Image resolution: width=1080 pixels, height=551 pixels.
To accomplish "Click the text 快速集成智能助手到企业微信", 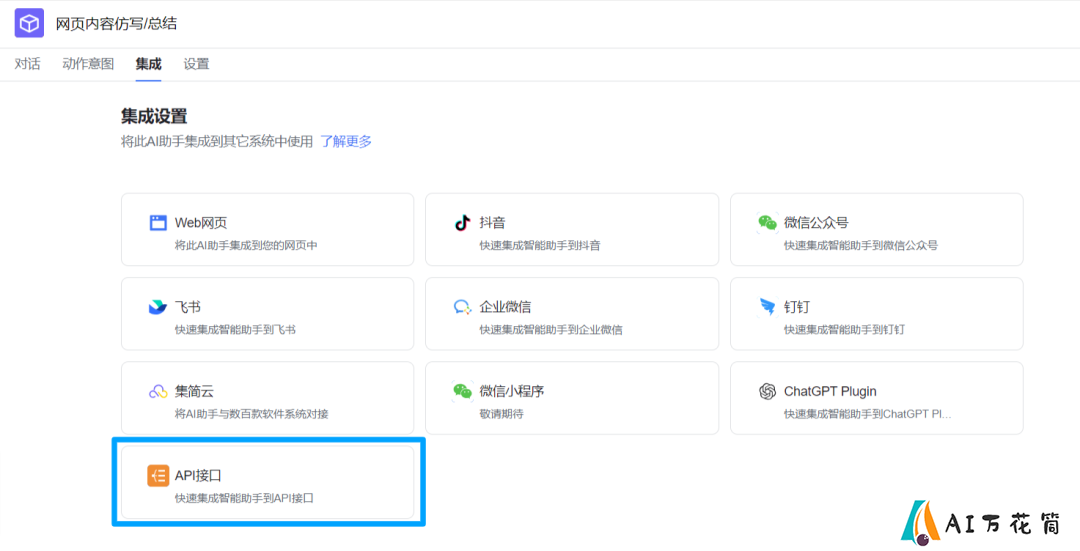I will tap(551, 330).
